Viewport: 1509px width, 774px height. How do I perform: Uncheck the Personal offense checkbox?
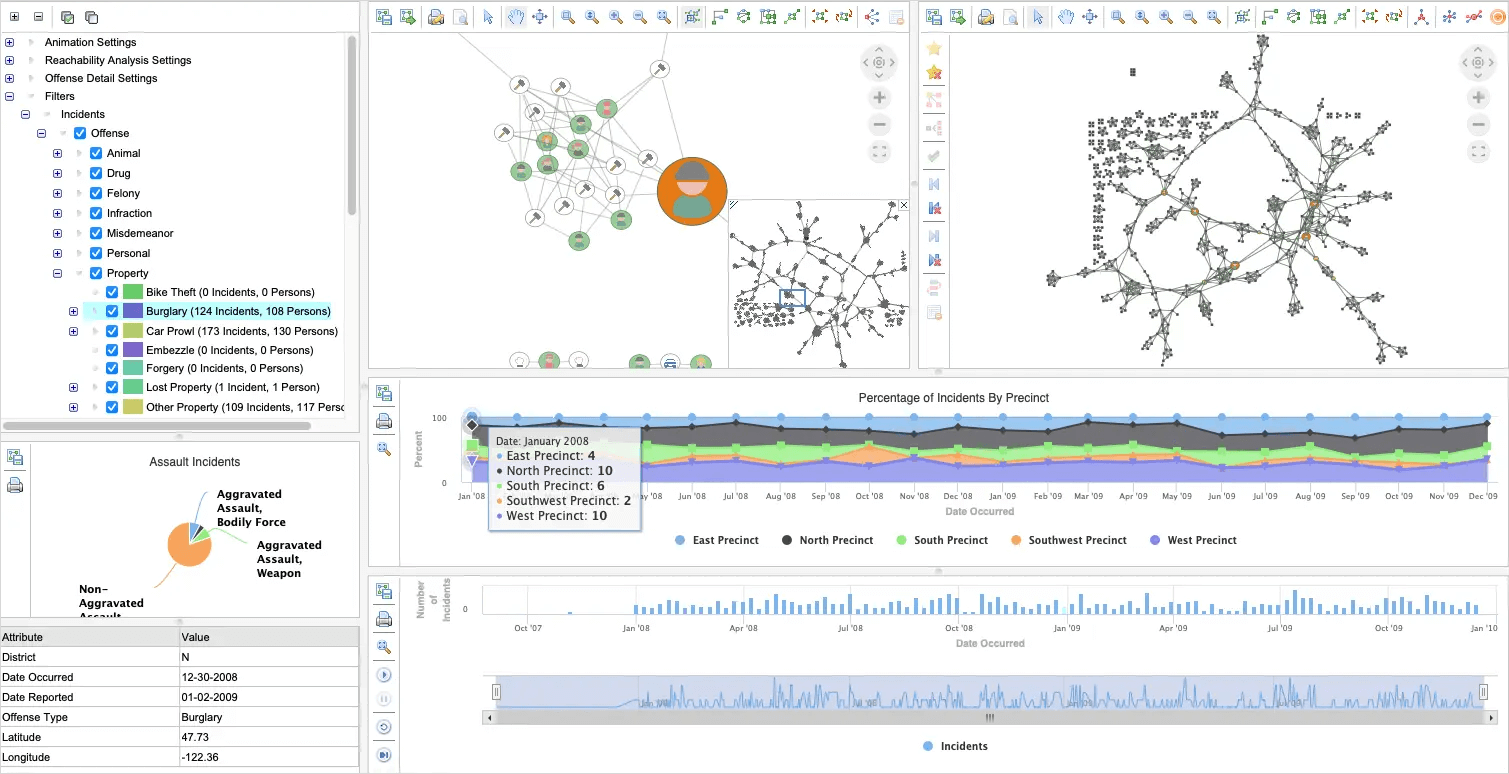[96, 253]
